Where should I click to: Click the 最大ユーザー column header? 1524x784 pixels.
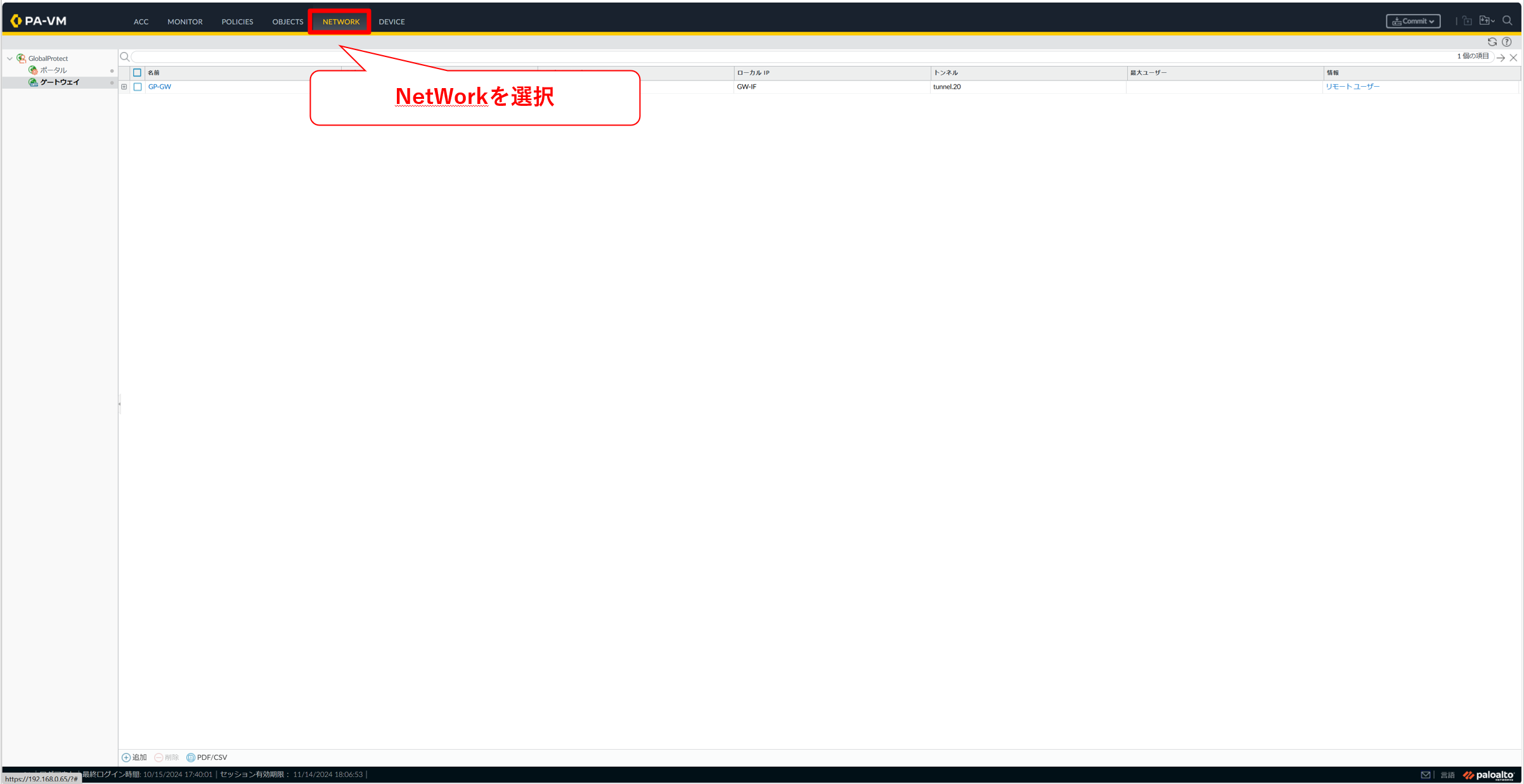click(1225, 73)
